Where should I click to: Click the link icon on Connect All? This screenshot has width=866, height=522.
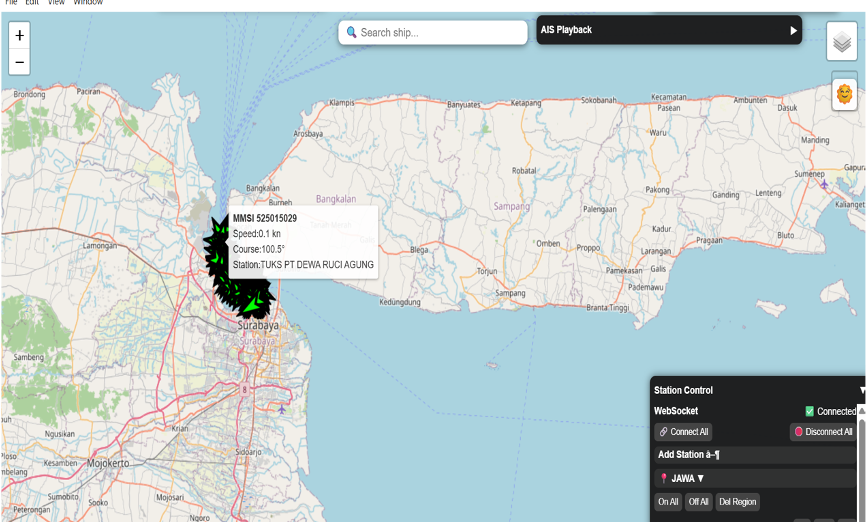pos(663,432)
